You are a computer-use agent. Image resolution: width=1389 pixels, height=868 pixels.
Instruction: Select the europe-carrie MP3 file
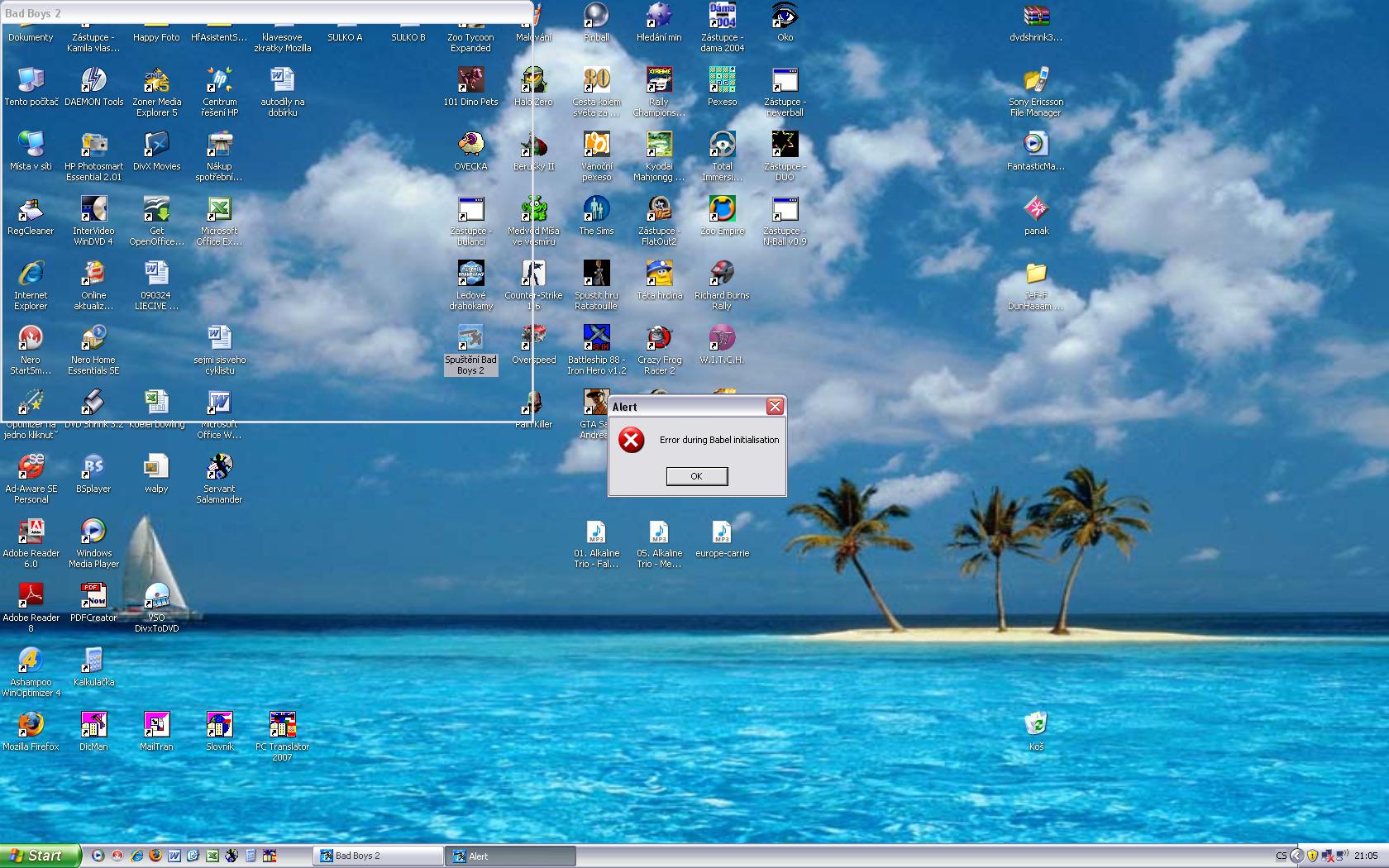click(x=722, y=533)
